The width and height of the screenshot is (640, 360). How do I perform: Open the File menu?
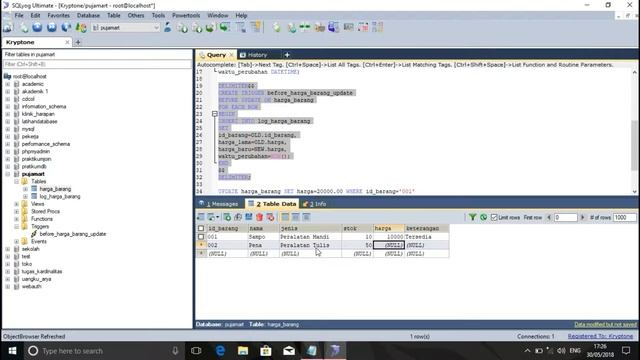tap(19, 16)
